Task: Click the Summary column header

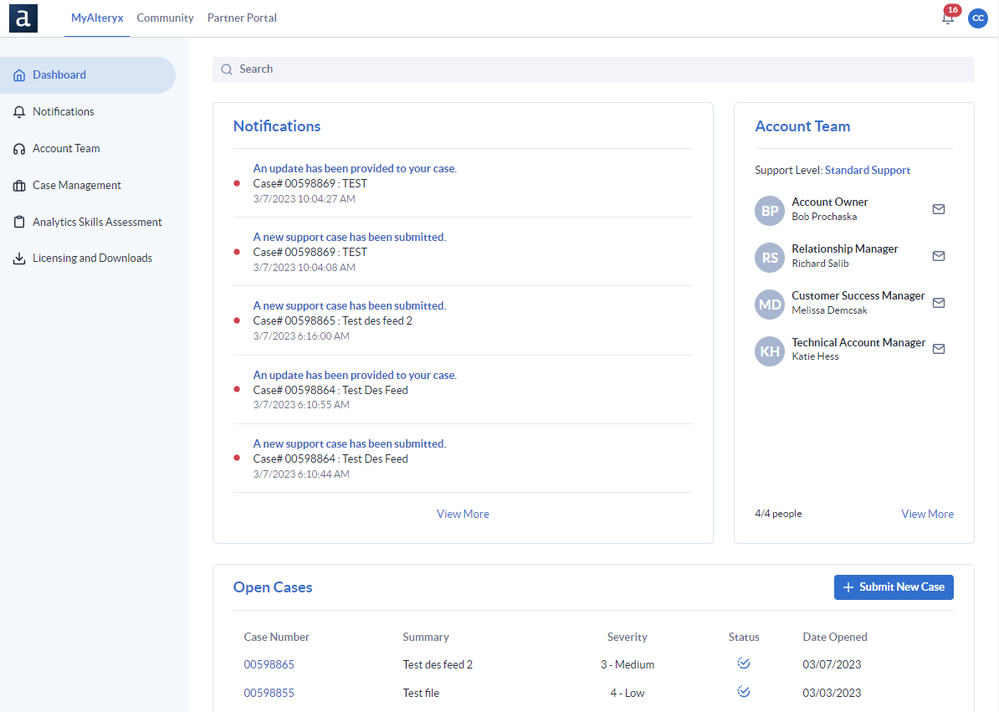Action: pos(426,637)
